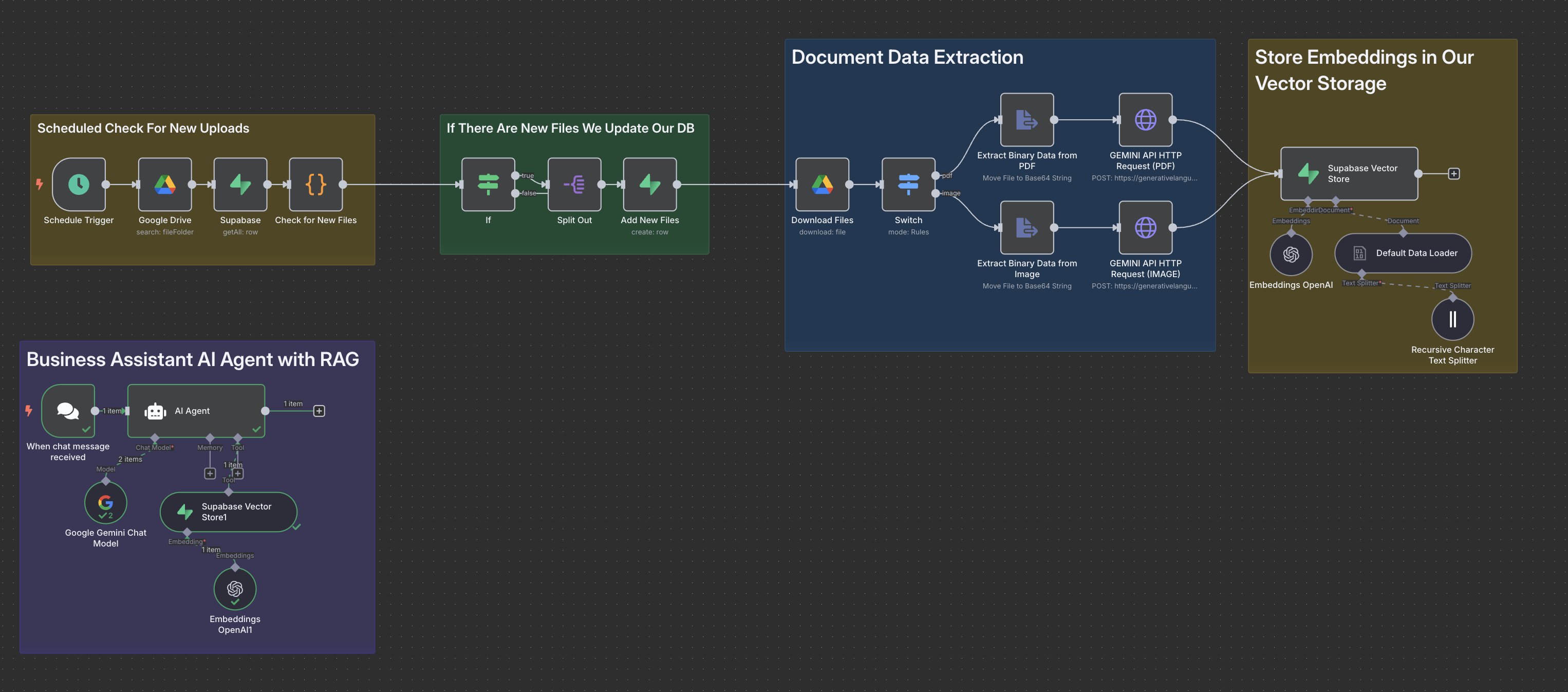Select the Supabase getAll row node
This screenshot has width=1568, height=692.
tap(240, 185)
